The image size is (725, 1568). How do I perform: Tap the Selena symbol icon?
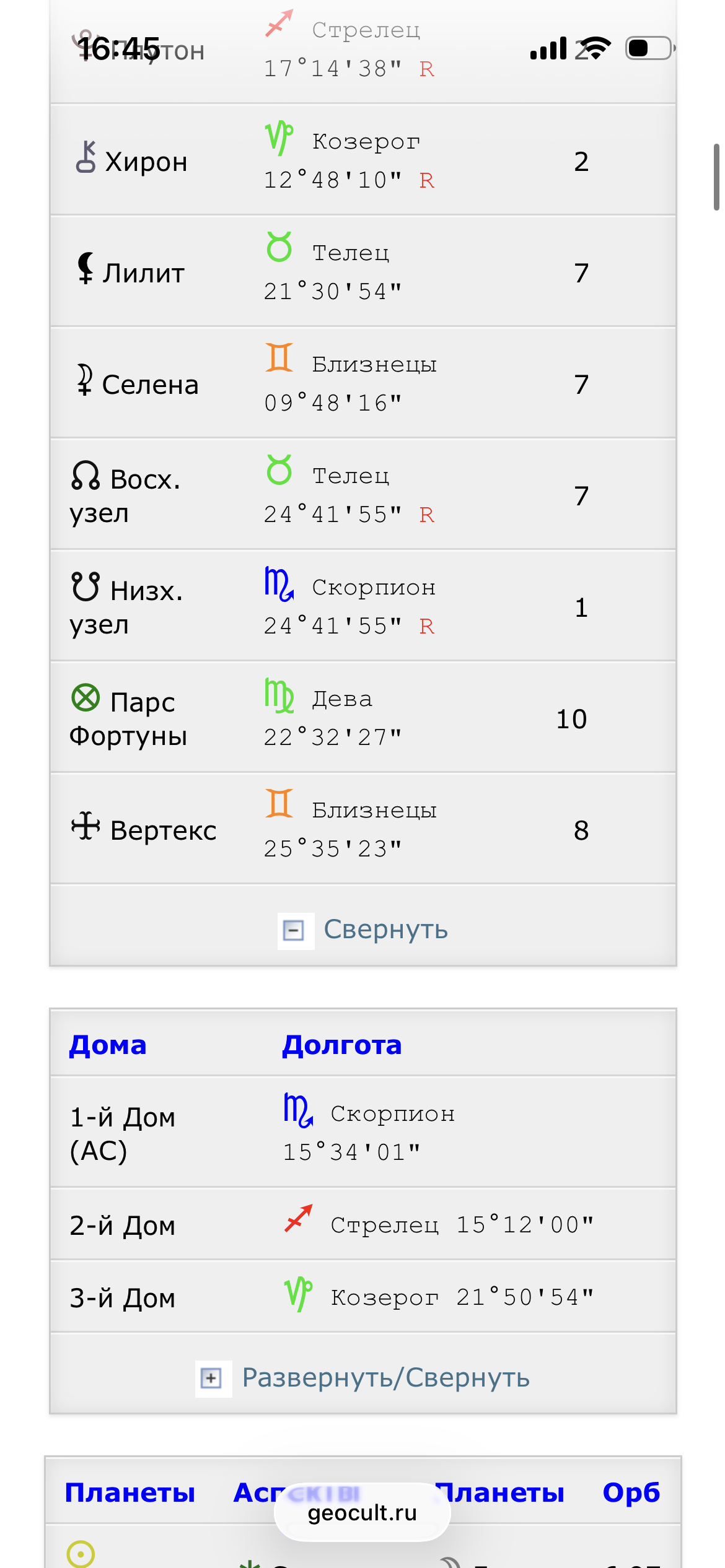tap(84, 380)
